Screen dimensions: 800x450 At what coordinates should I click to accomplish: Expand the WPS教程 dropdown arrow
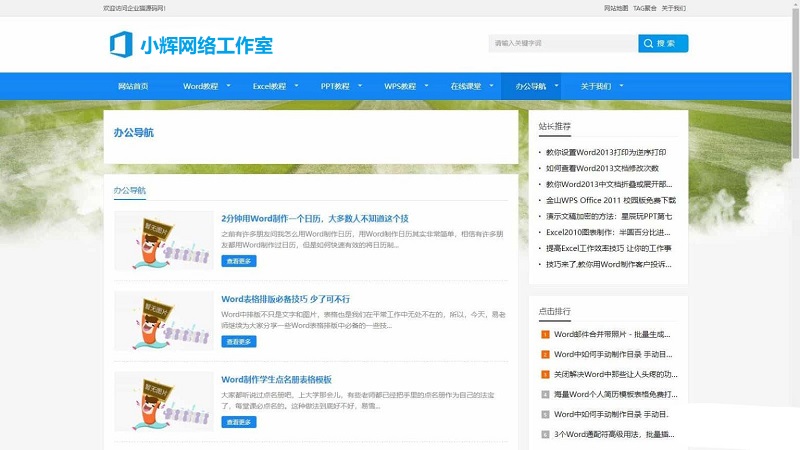pos(427,86)
